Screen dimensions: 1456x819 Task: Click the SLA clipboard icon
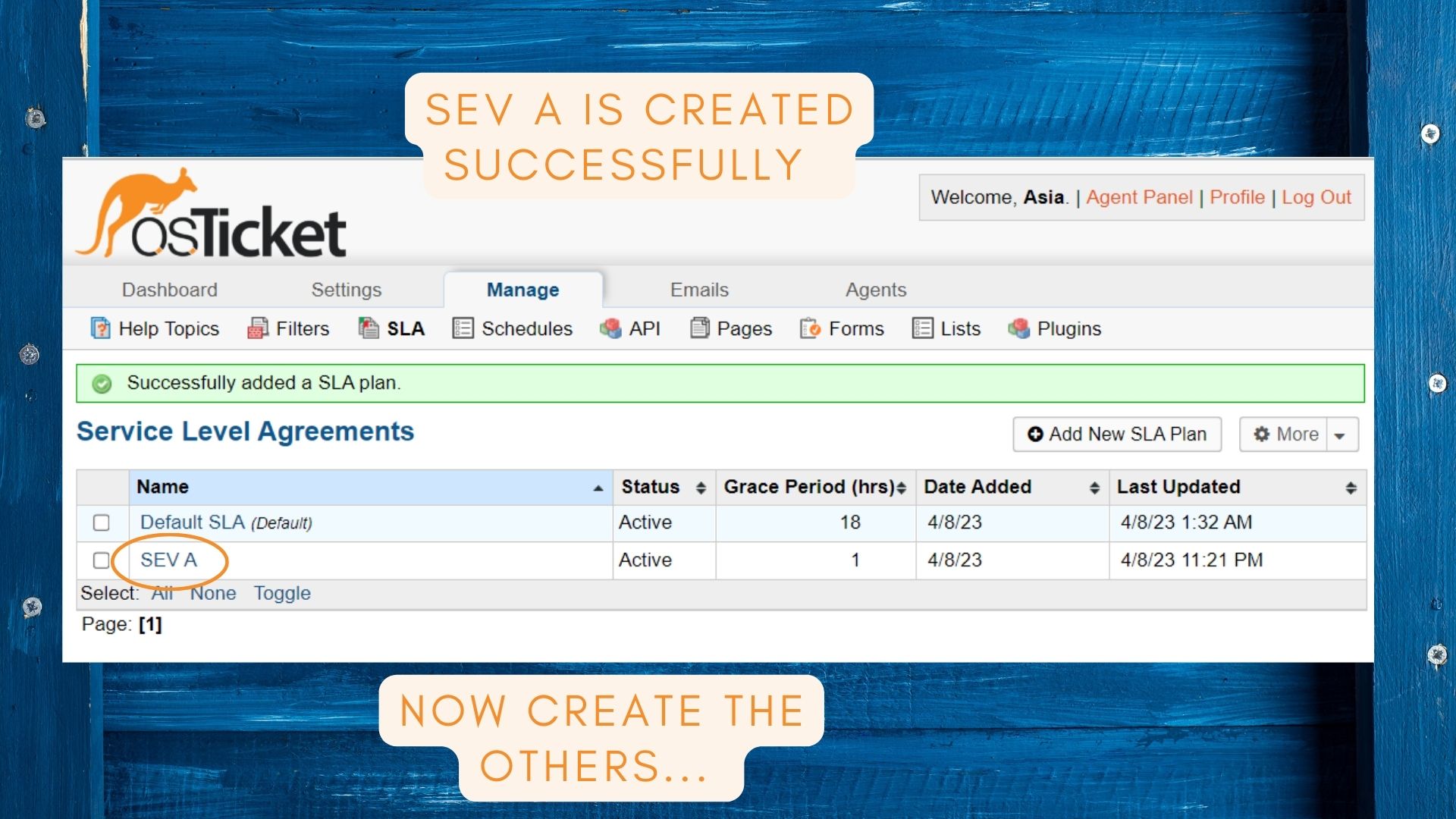pos(369,328)
